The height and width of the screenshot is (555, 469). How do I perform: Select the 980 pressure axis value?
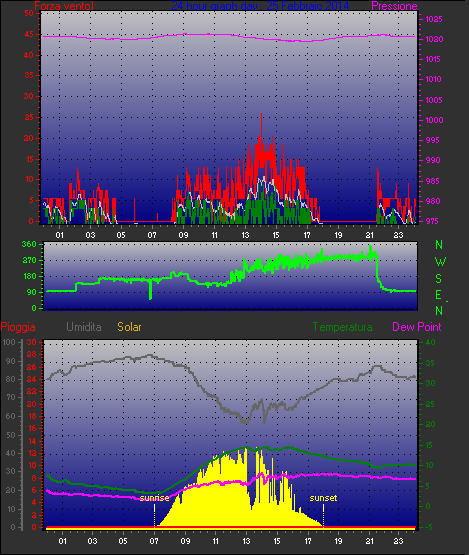point(433,201)
